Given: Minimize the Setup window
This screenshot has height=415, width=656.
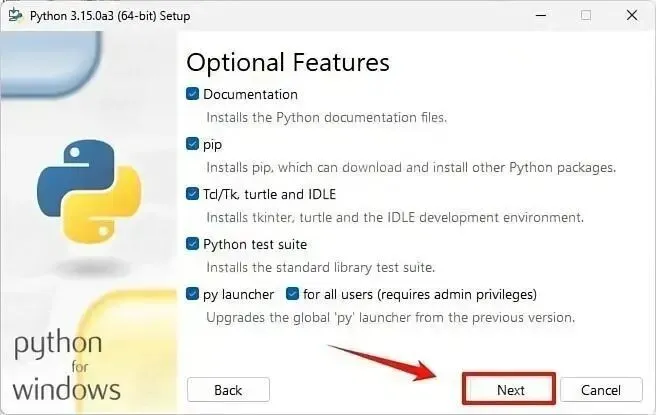Looking at the screenshot, I should point(541,15).
